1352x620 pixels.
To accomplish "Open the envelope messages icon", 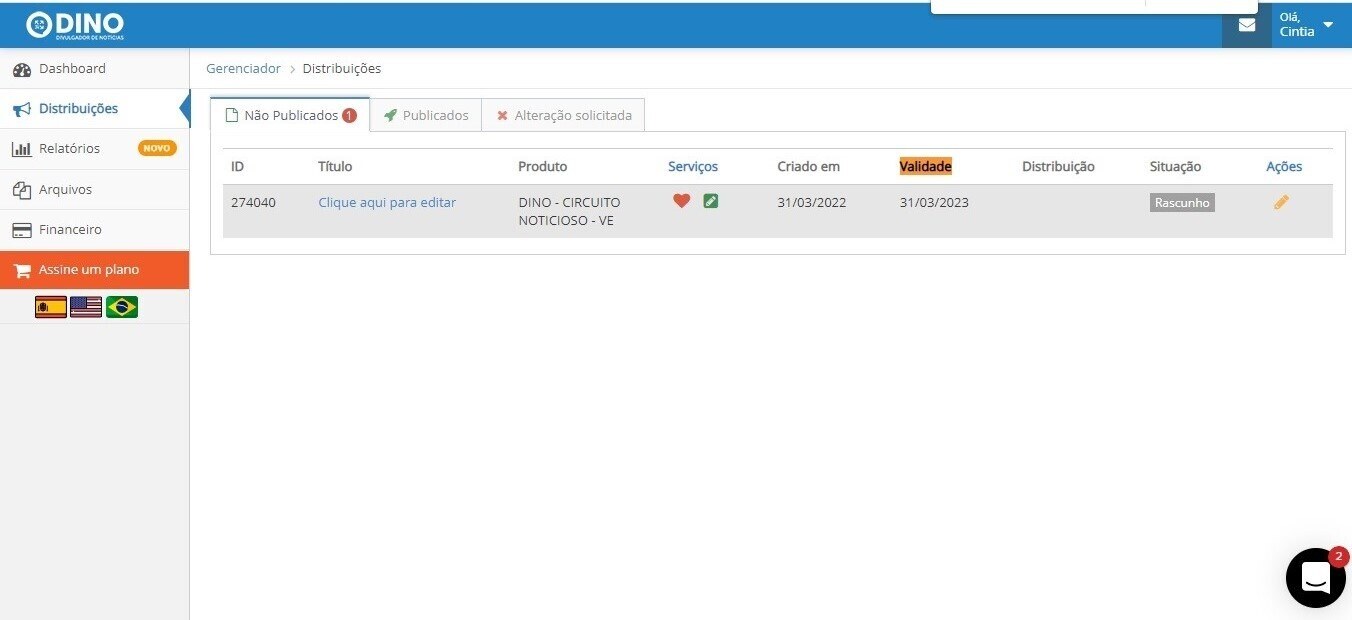I will pos(1247,26).
